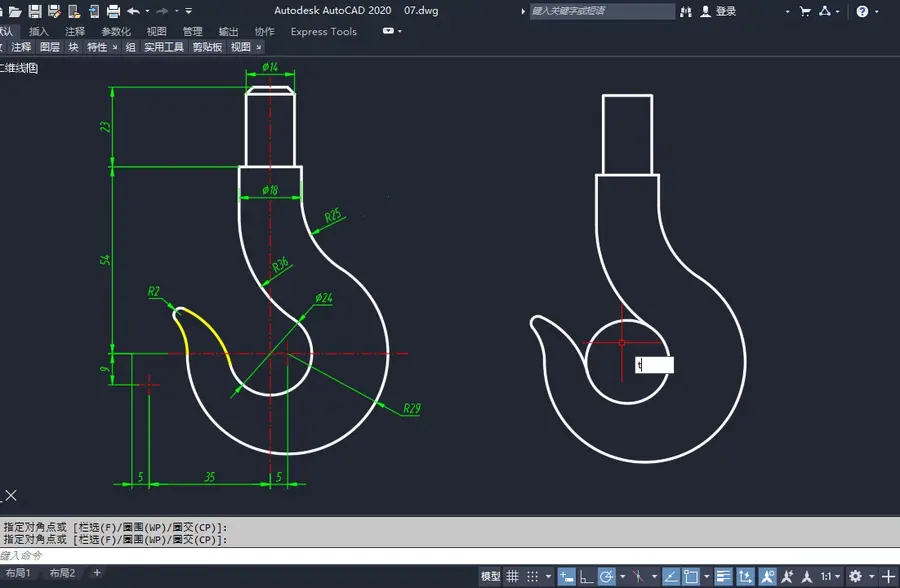Click the Redo arrow icon
Image resolution: width=900 pixels, height=588 pixels.
tap(162, 11)
